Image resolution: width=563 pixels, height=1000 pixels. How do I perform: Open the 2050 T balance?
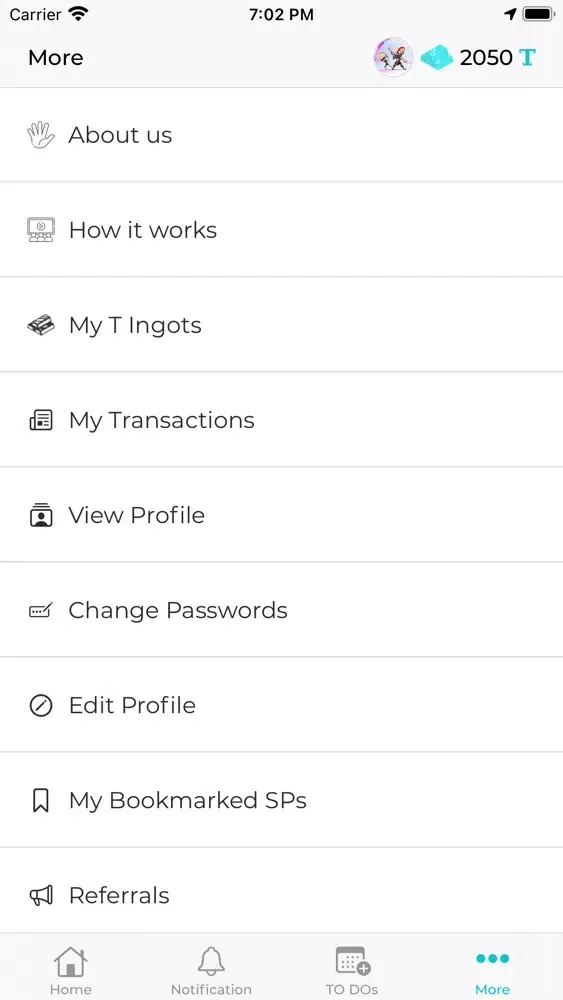point(497,57)
